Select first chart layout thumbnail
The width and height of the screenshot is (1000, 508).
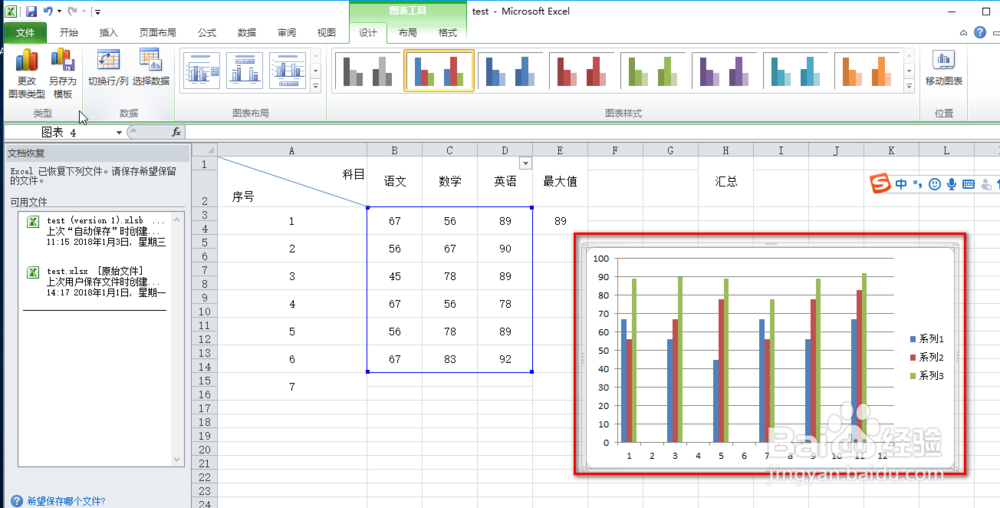[202, 70]
